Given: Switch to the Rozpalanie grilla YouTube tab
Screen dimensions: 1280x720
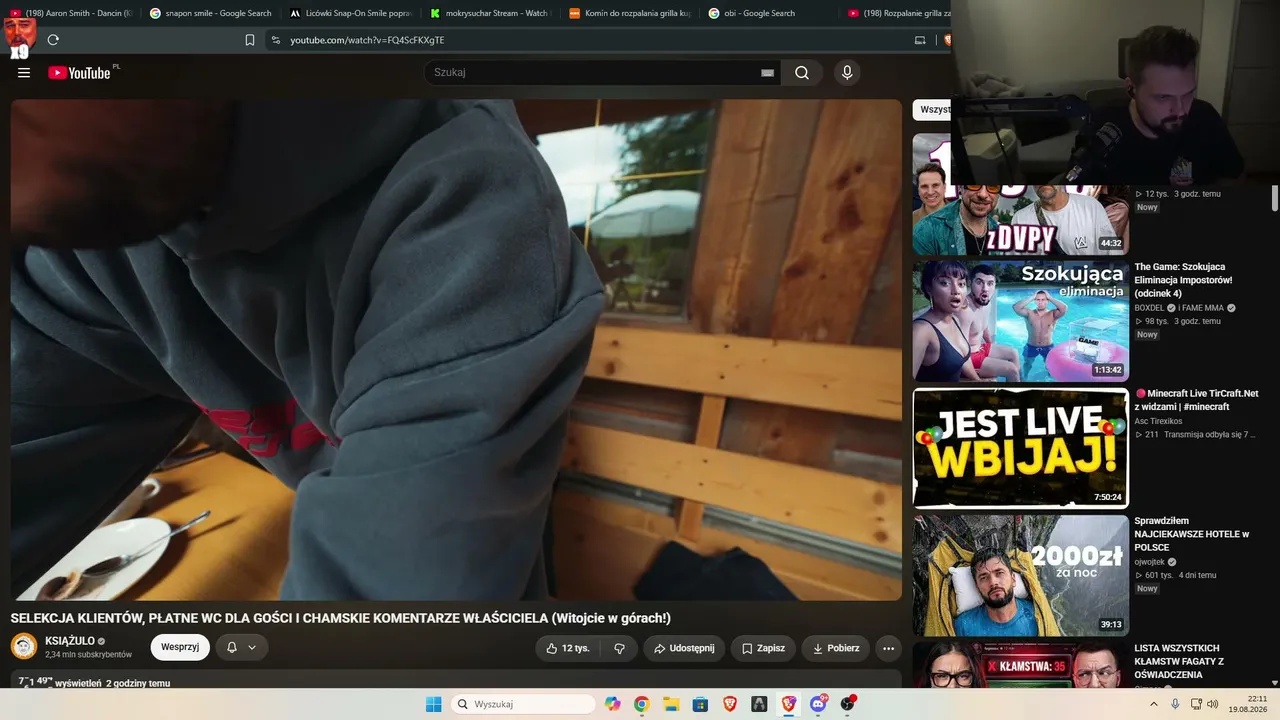Looking at the screenshot, I should [x=897, y=13].
